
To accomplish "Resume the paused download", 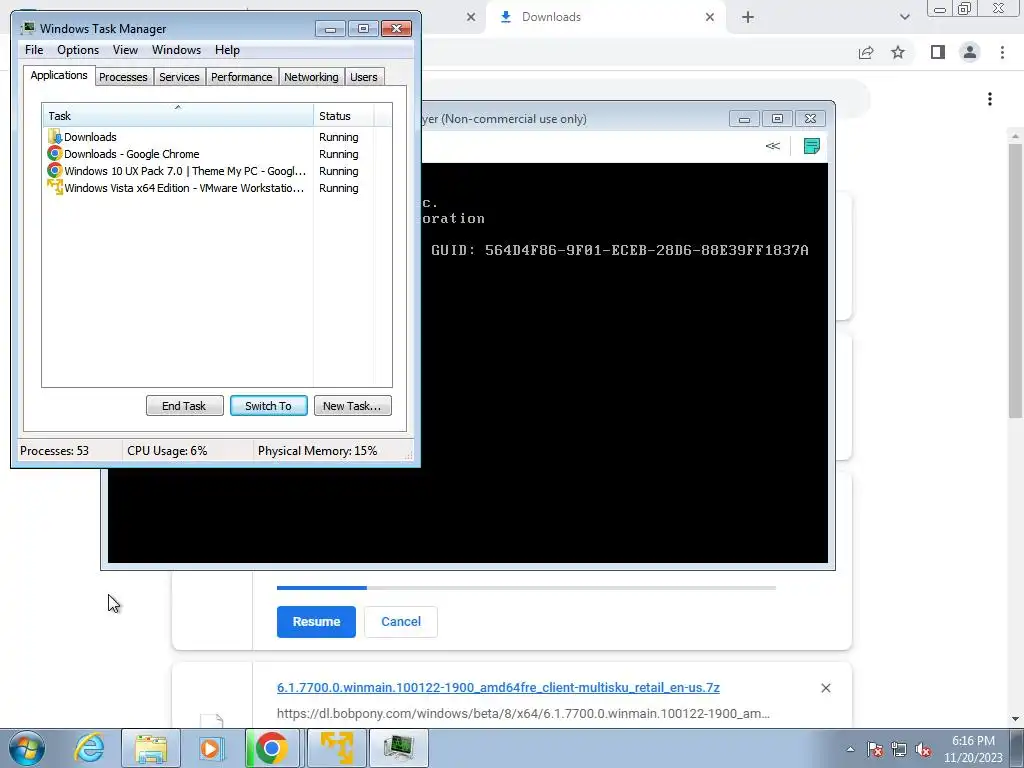I will [316, 622].
